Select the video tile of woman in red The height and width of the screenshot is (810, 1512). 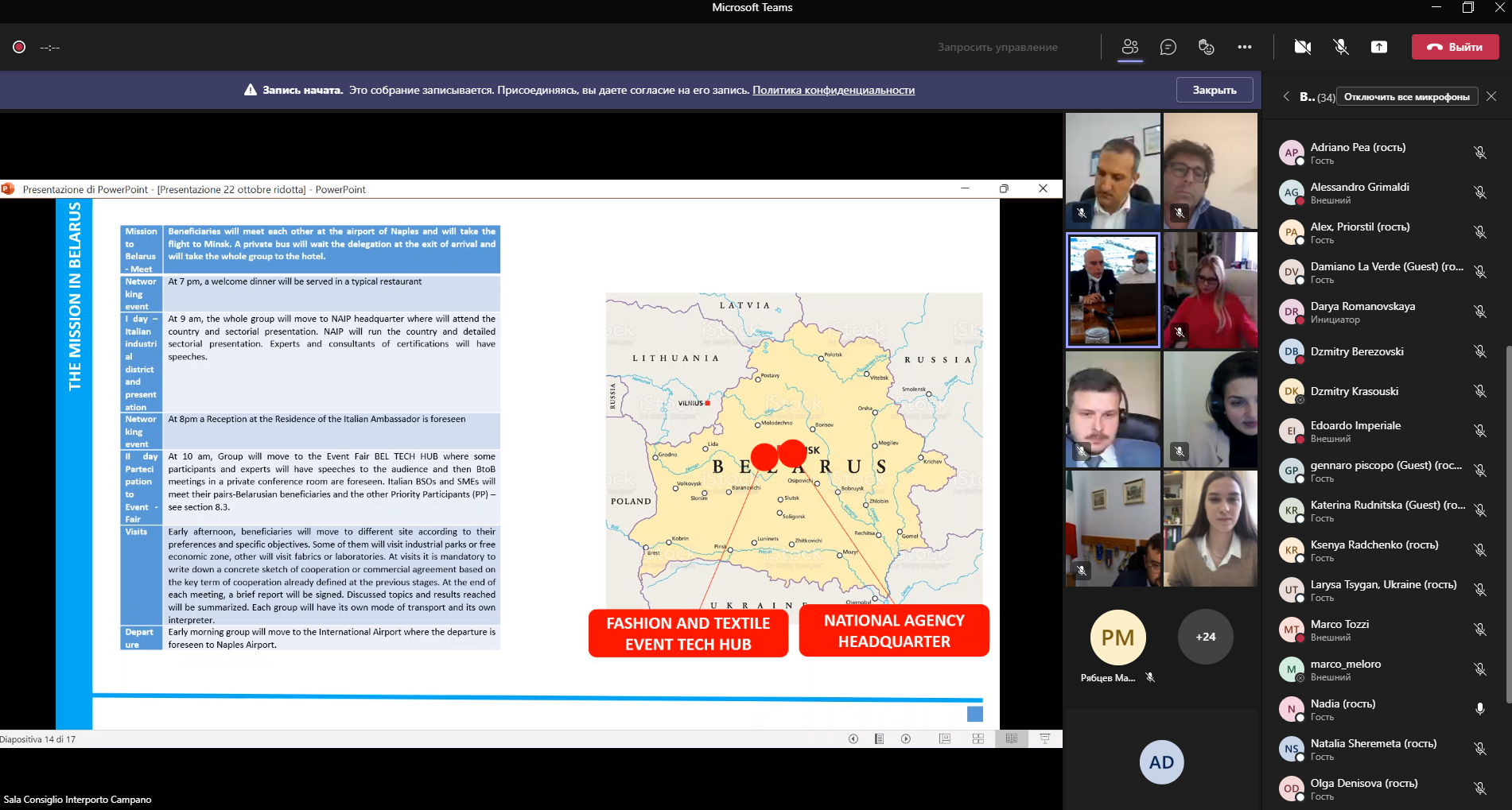click(x=1210, y=290)
